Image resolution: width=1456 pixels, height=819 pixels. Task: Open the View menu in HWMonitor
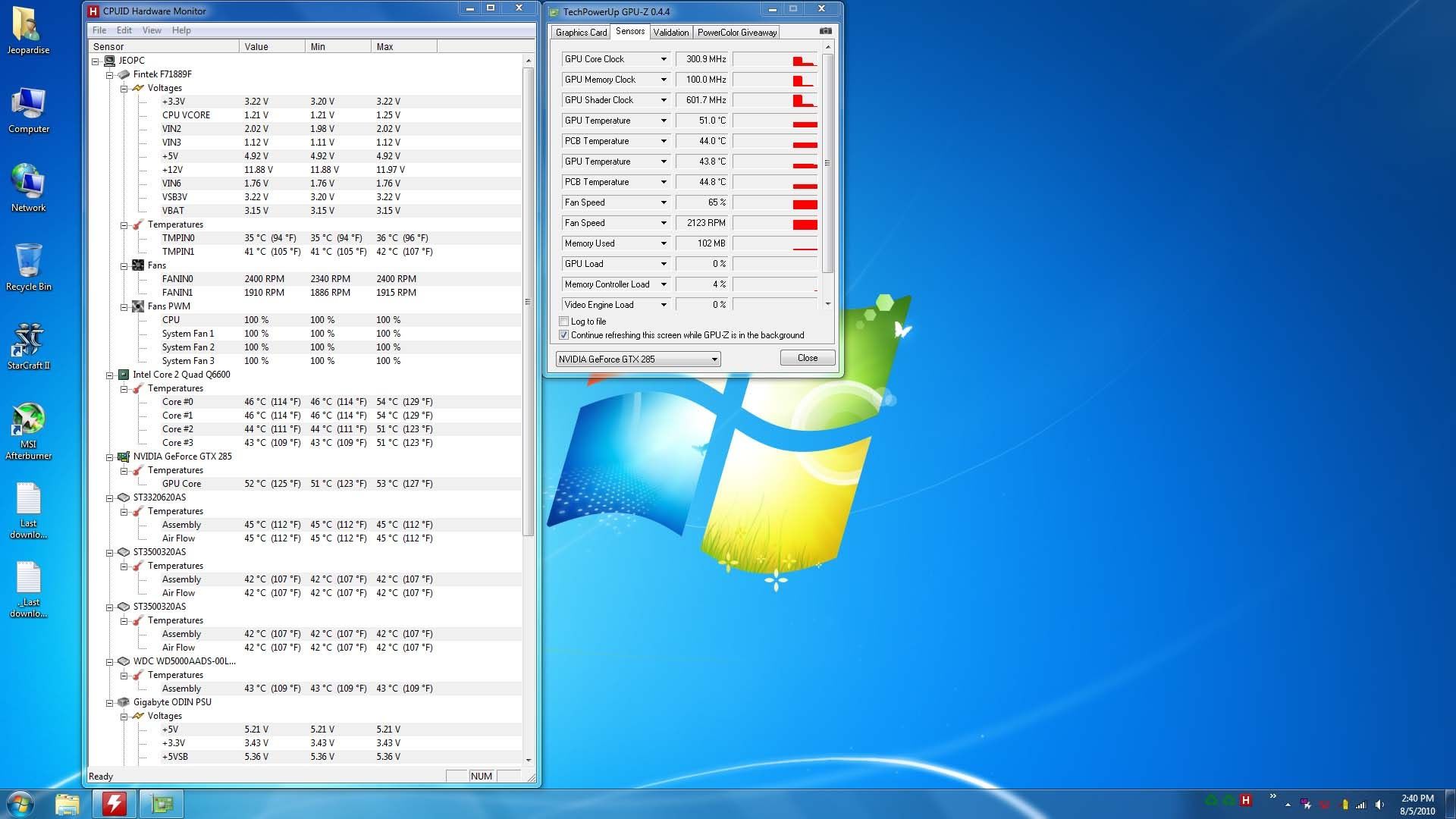coord(152,30)
